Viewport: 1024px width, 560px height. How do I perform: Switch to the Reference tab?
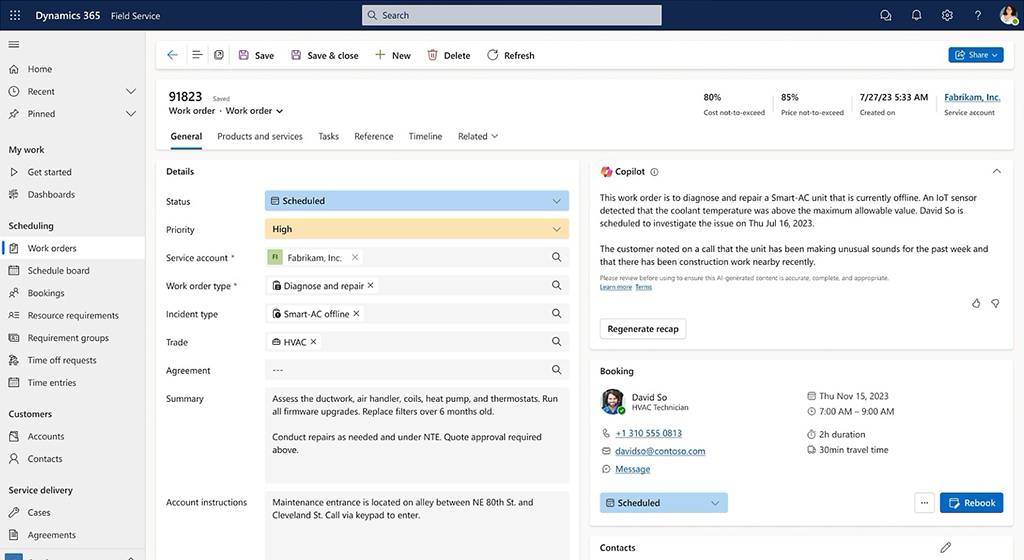(x=374, y=136)
